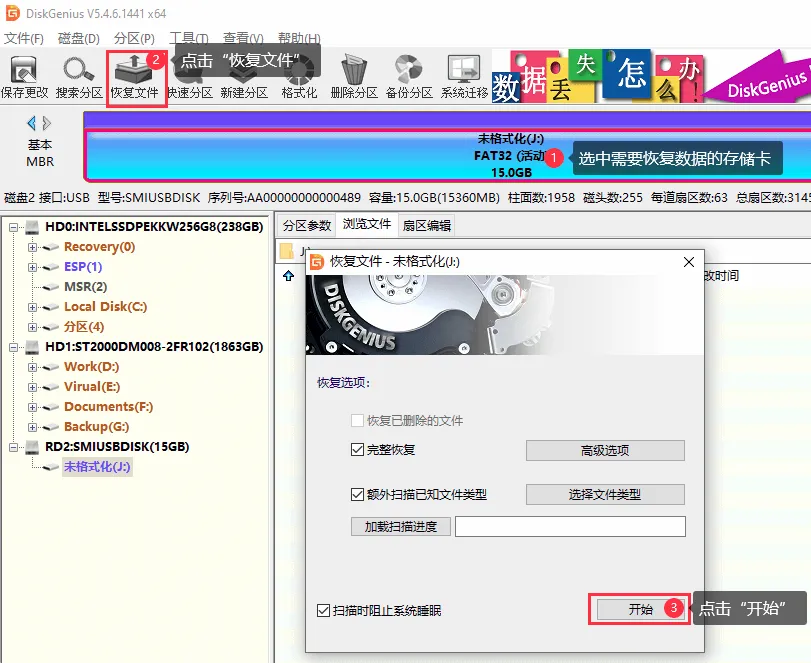
Task: Toggle the Complete Recovery (完整恢复) checkbox
Action: click(357, 449)
